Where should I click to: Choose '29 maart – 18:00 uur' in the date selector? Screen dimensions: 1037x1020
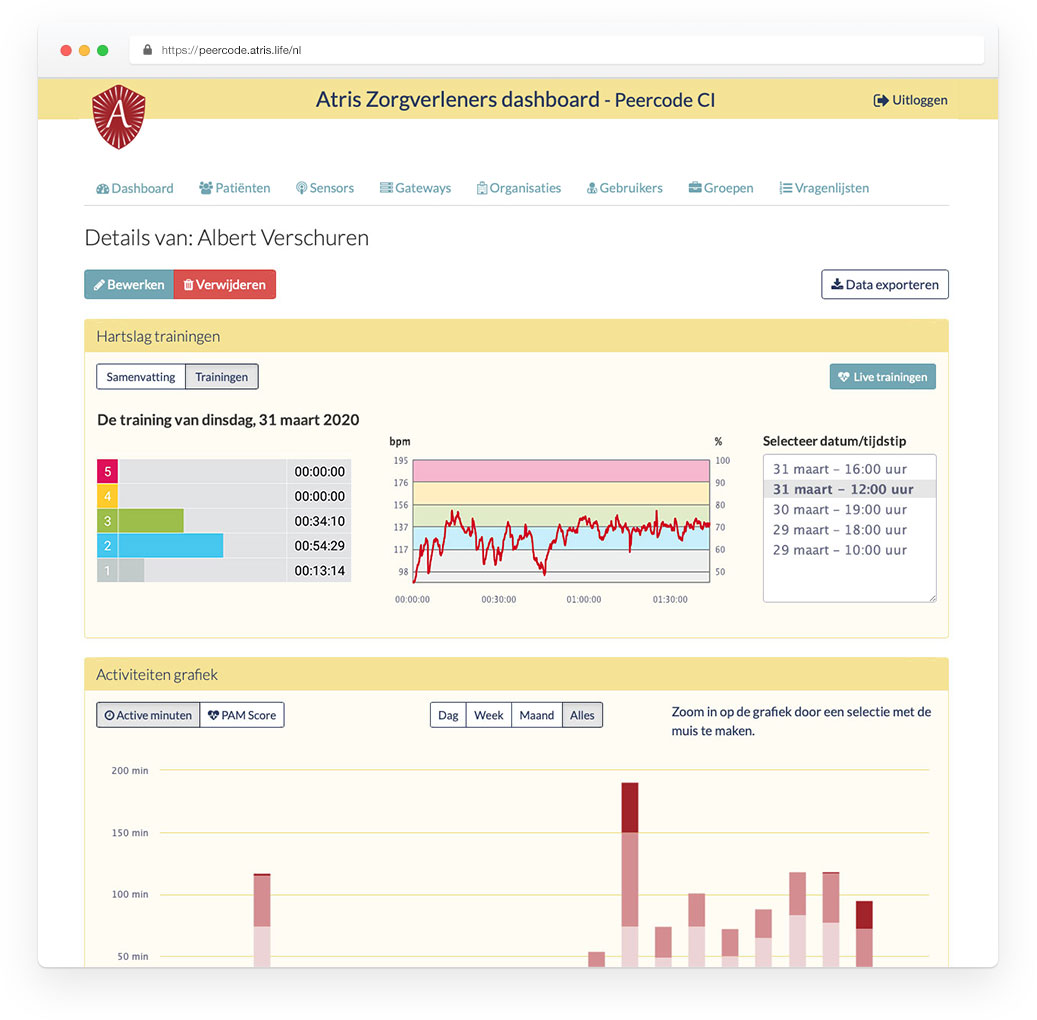point(848,530)
